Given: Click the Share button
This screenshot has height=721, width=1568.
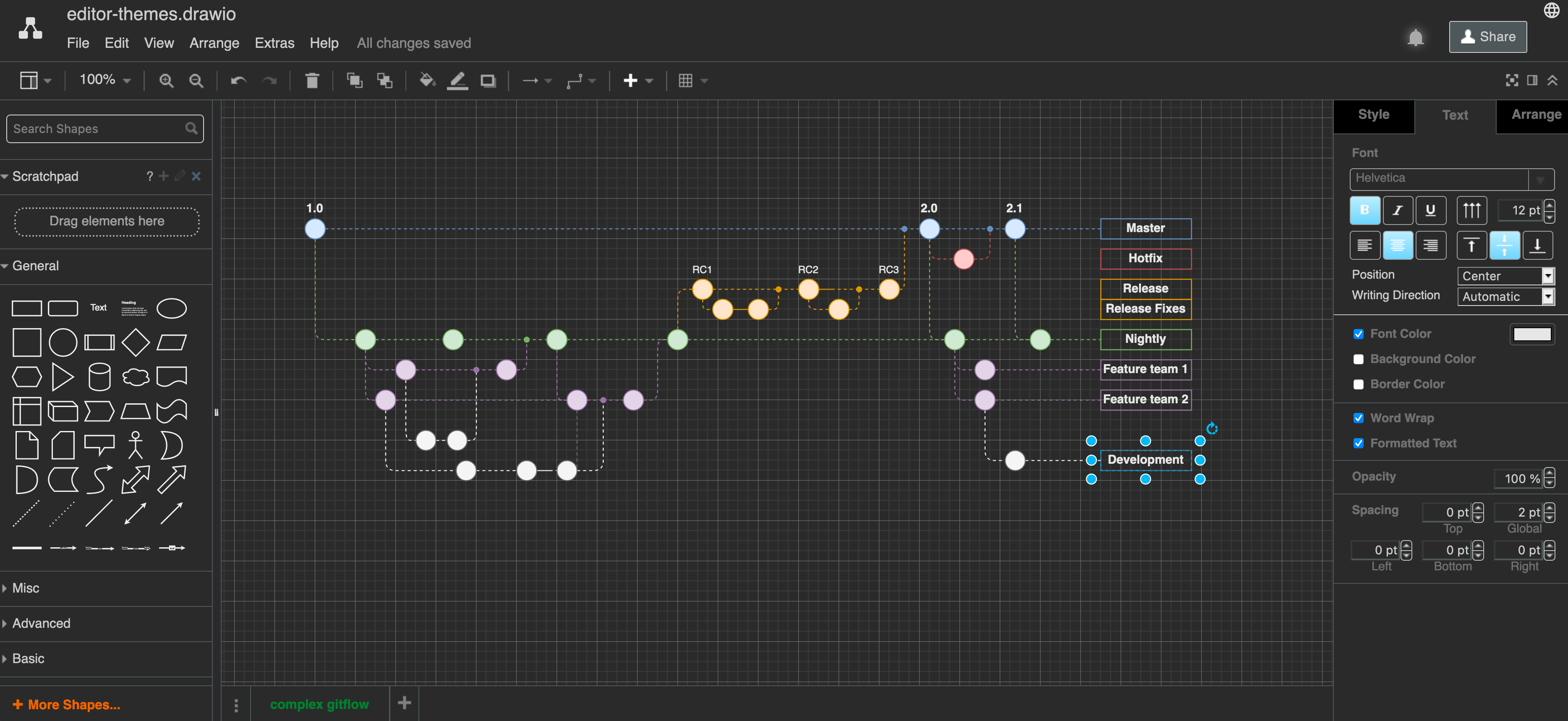Looking at the screenshot, I should 1488,37.
